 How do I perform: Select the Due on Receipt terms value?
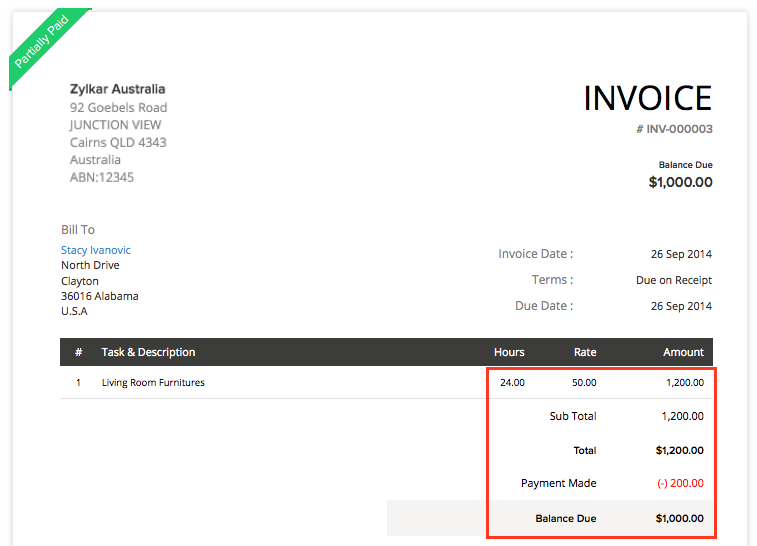(x=674, y=280)
